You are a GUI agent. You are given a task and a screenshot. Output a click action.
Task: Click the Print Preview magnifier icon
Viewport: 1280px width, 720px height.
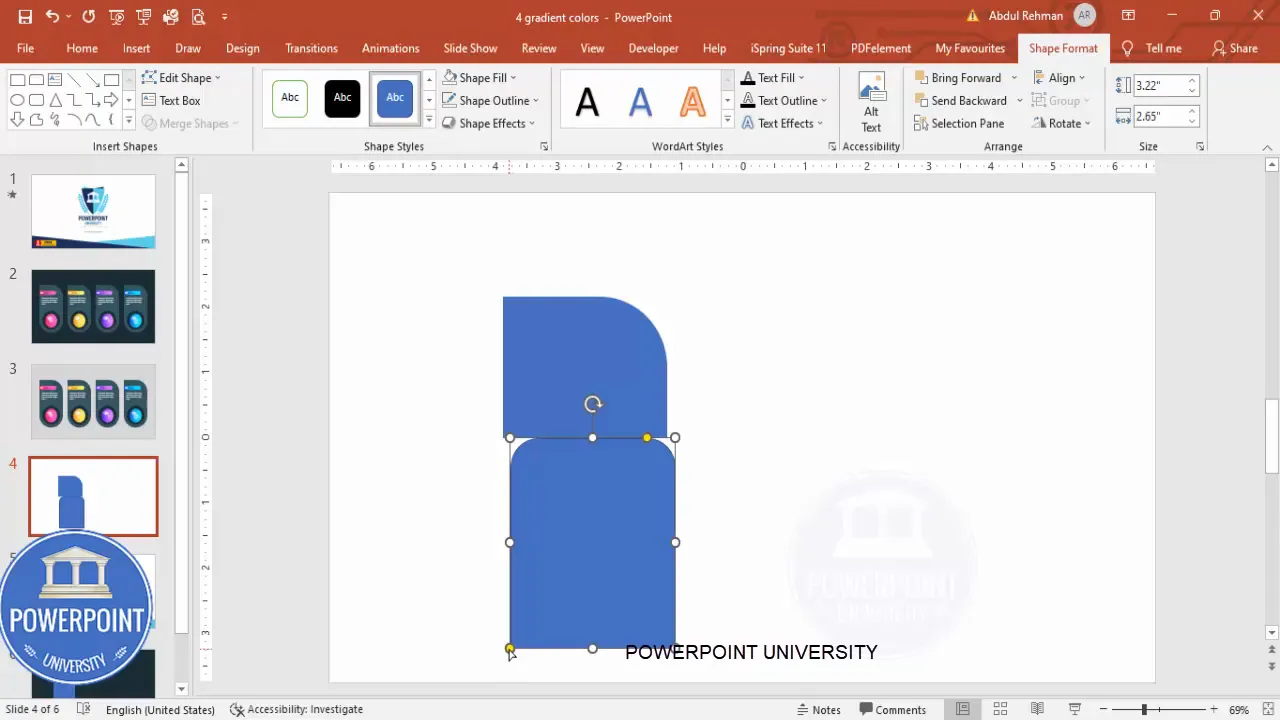click(198, 17)
